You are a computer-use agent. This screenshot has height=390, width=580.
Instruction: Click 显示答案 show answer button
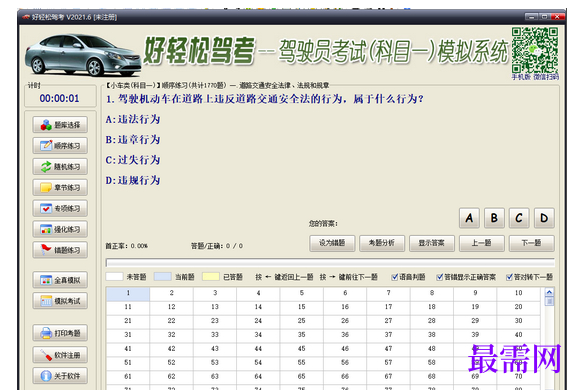[x=432, y=243]
